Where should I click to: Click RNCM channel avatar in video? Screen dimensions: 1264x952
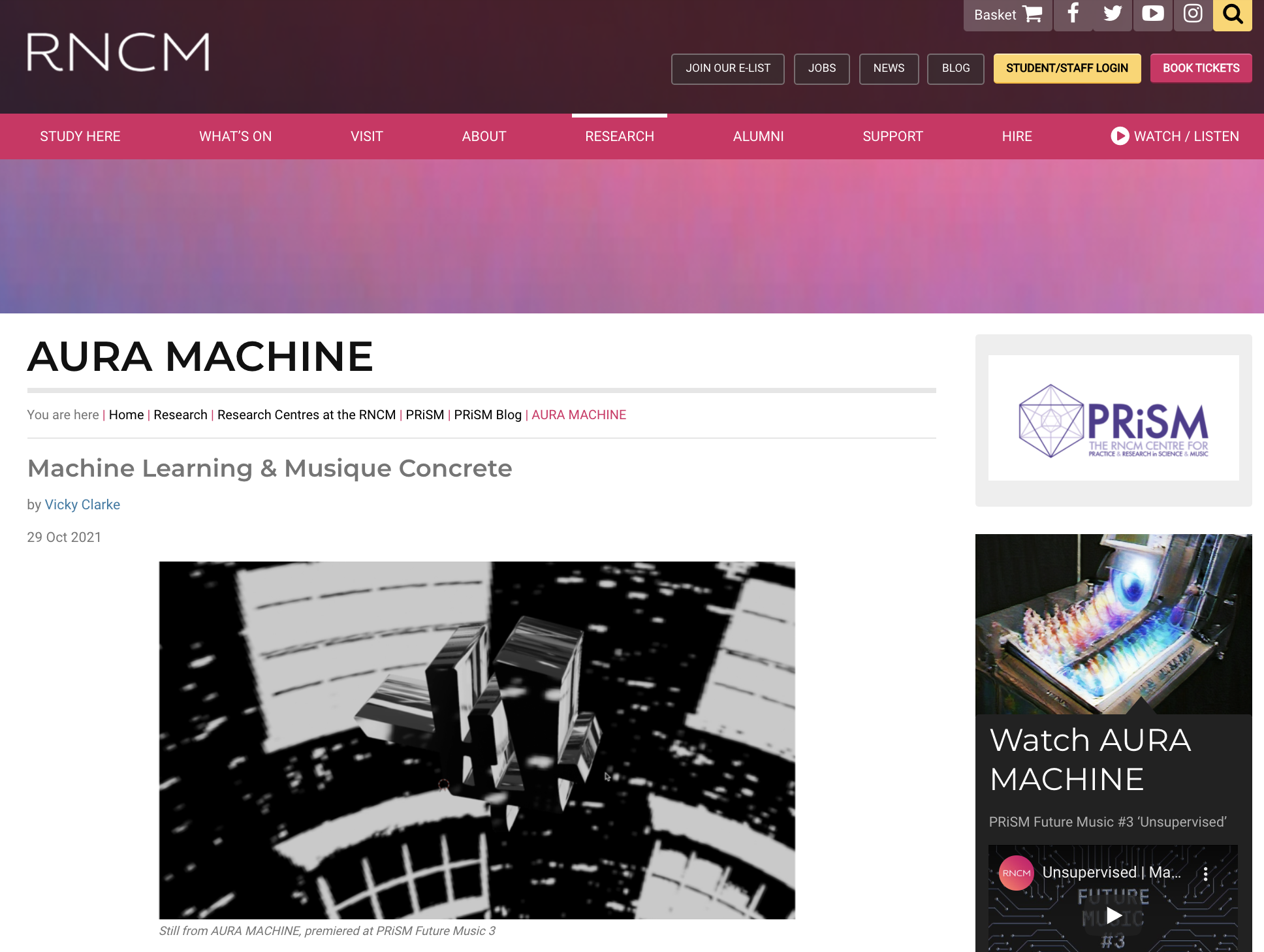pyautogui.click(x=1016, y=873)
